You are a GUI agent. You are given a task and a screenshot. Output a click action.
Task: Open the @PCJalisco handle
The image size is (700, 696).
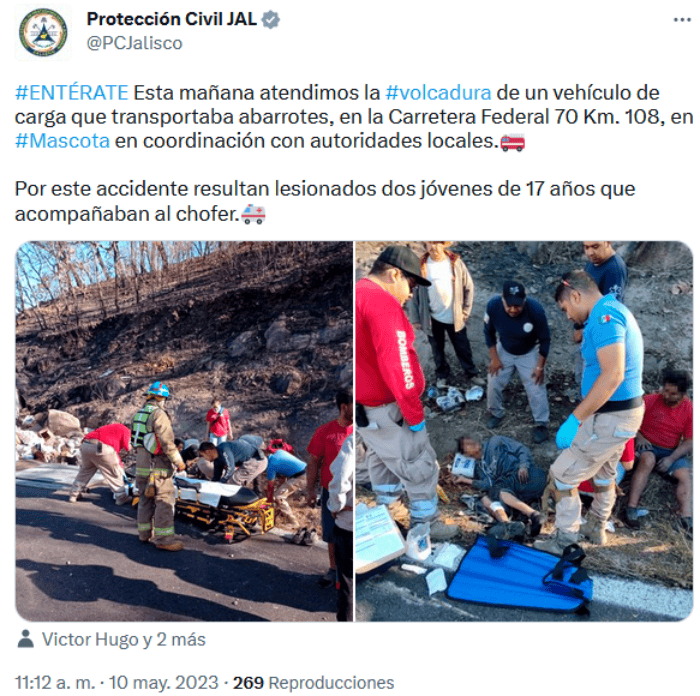134,43
